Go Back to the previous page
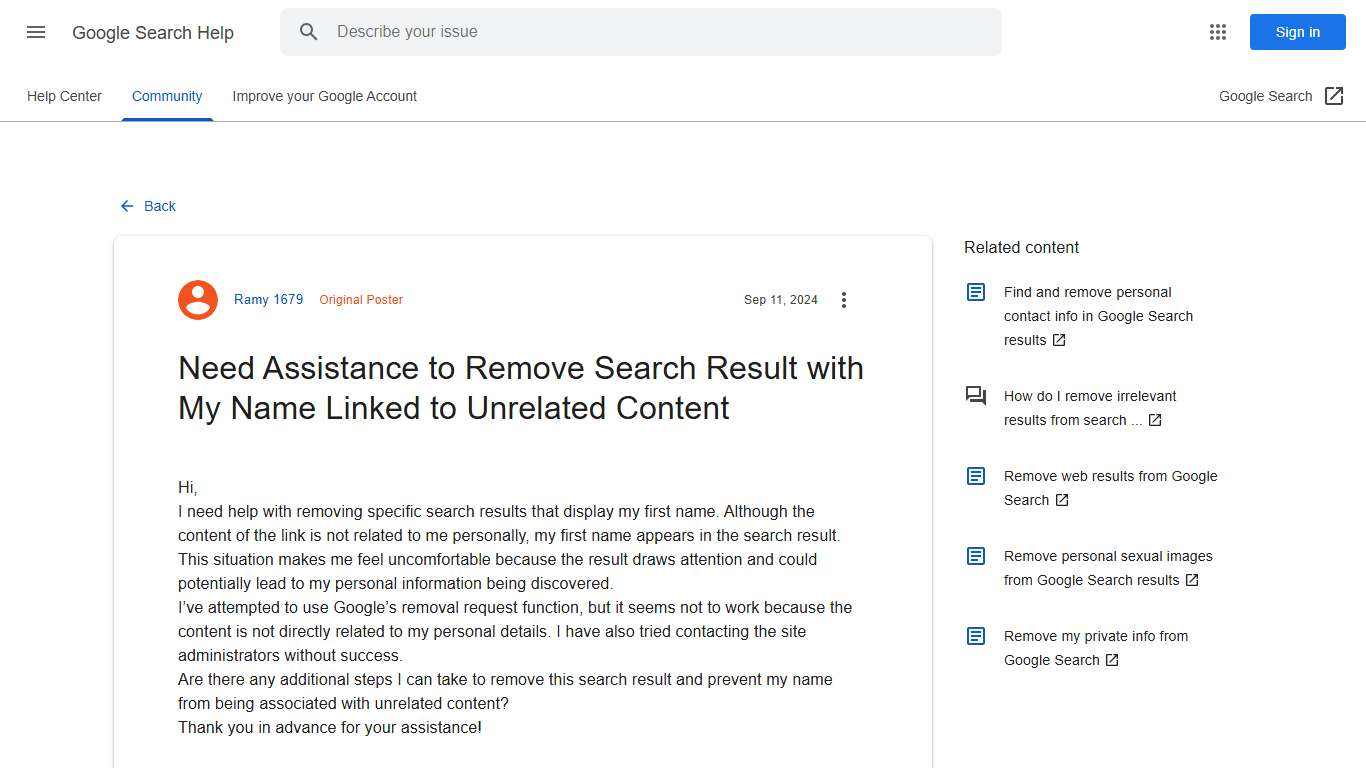 (159, 206)
